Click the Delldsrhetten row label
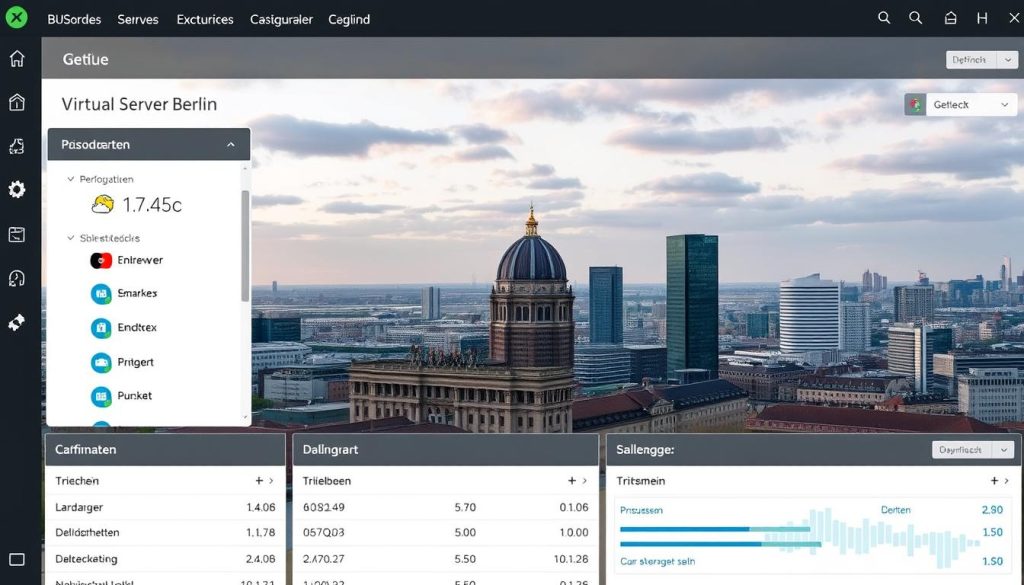The image size is (1024, 585). click(x=88, y=533)
